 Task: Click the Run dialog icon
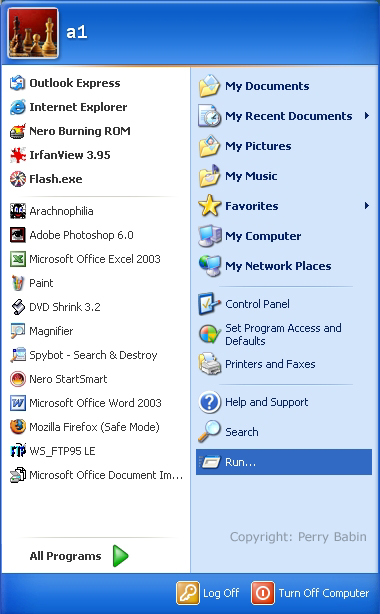[x=209, y=462]
